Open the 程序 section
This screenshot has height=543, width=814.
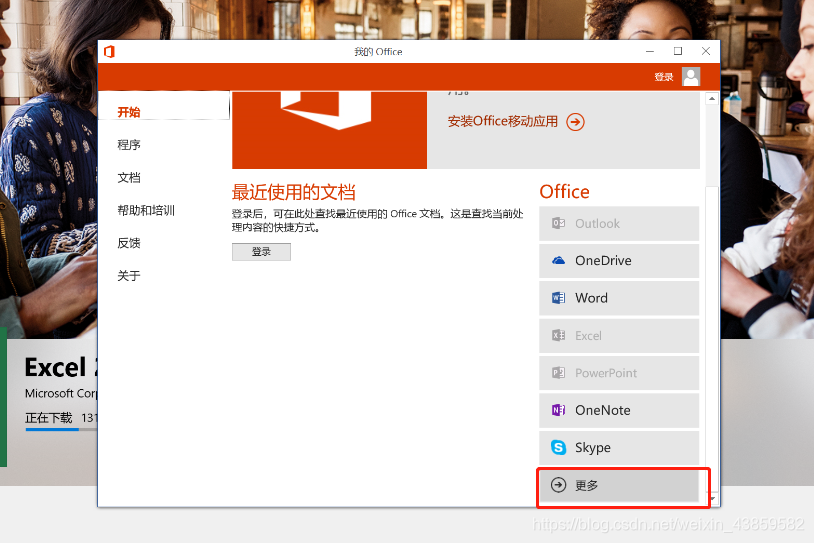129,145
